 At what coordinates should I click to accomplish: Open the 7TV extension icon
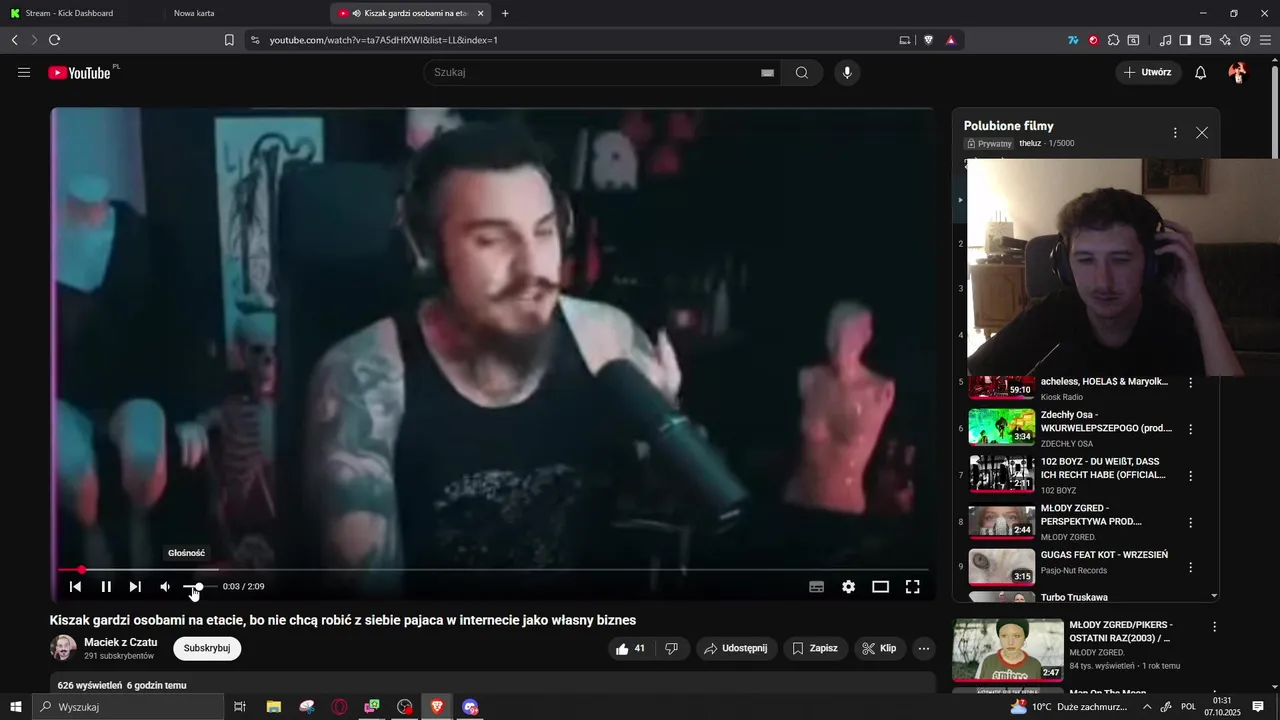[x=1073, y=40]
